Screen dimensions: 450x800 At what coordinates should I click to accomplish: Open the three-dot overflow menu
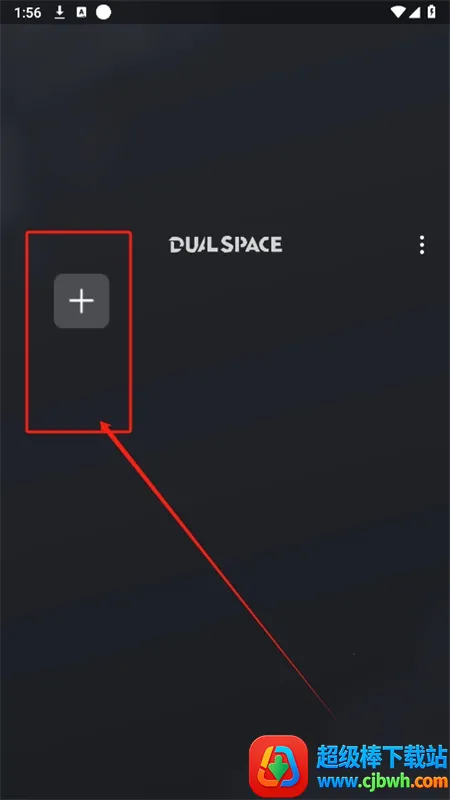click(x=421, y=245)
